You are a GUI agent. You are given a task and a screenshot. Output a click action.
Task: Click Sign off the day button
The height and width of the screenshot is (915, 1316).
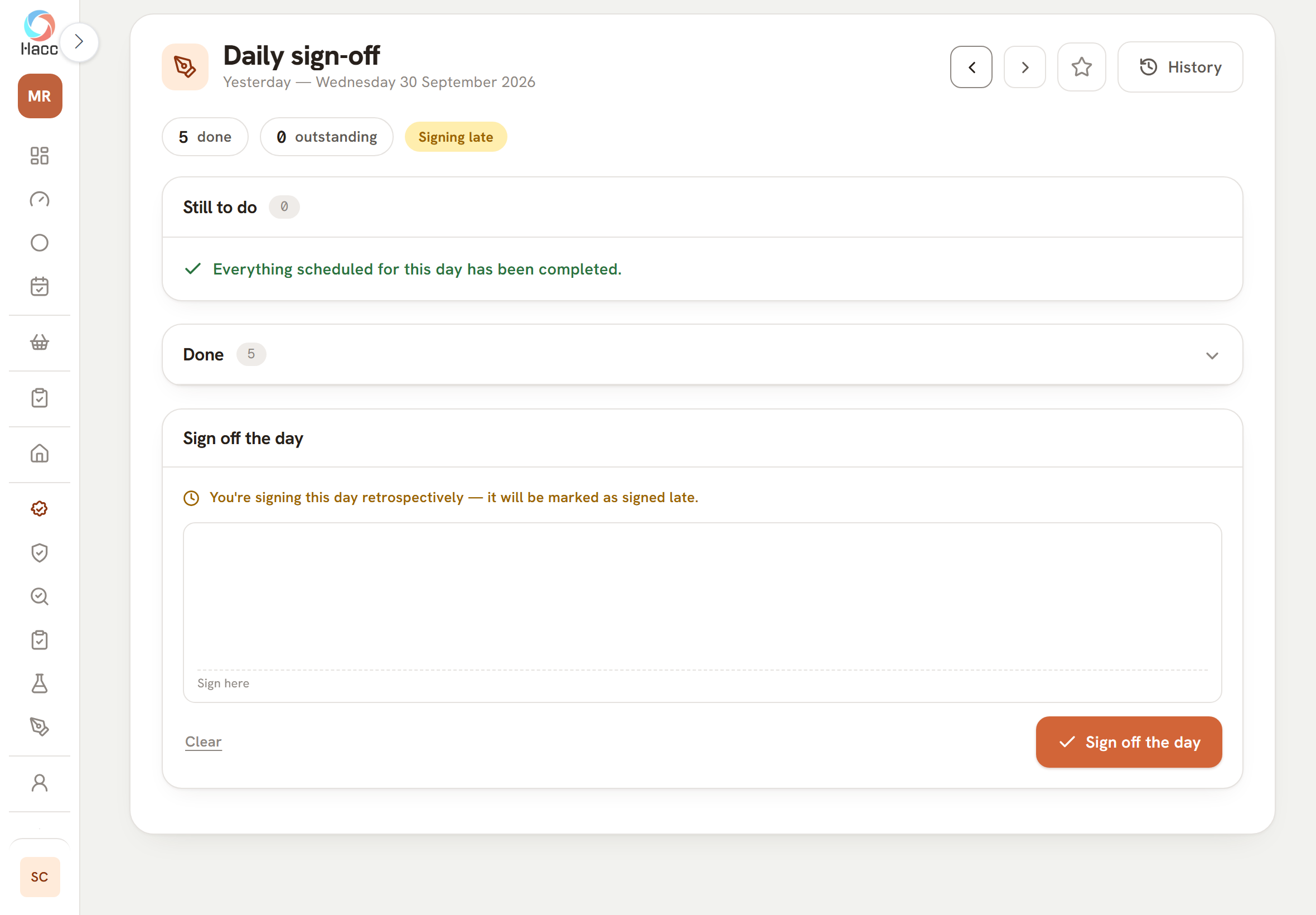pos(1129,742)
